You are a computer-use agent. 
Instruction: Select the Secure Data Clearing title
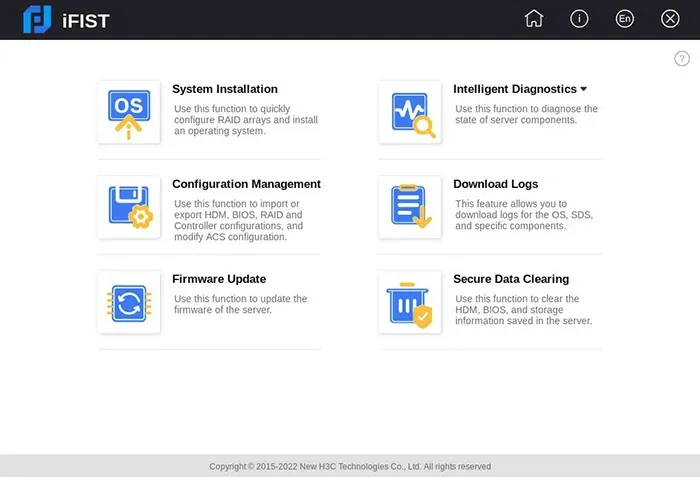[511, 279]
